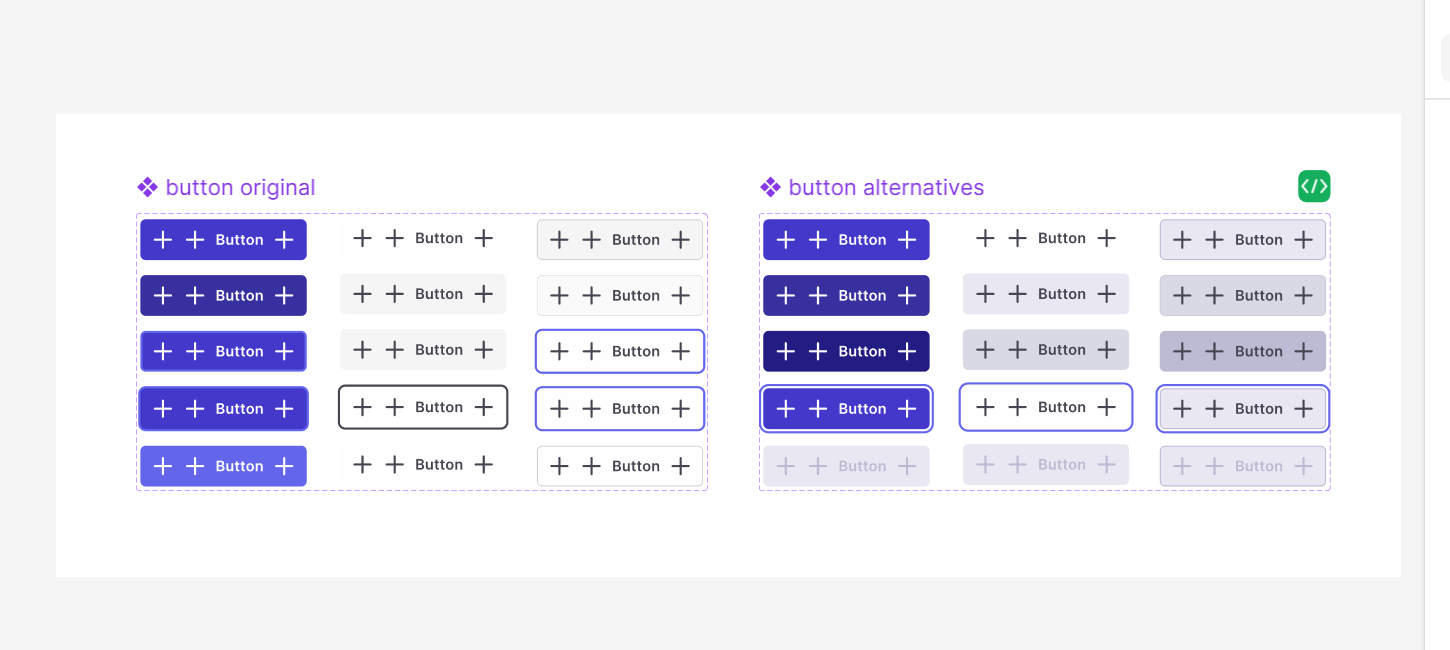Select the disabled faded filled Button in alternatives
This screenshot has height=650, width=1450.
tap(846, 466)
